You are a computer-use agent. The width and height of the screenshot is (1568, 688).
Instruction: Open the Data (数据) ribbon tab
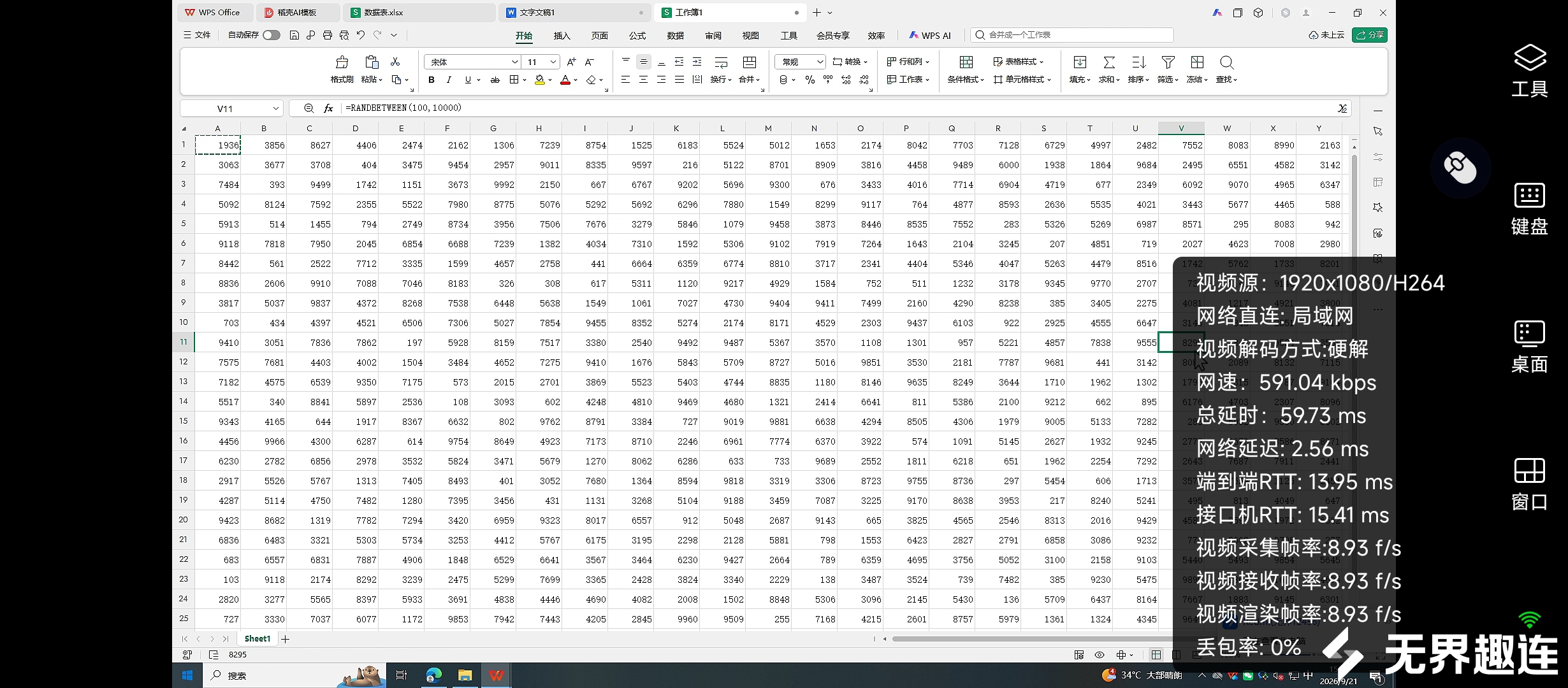pyautogui.click(x=675, y=36)
